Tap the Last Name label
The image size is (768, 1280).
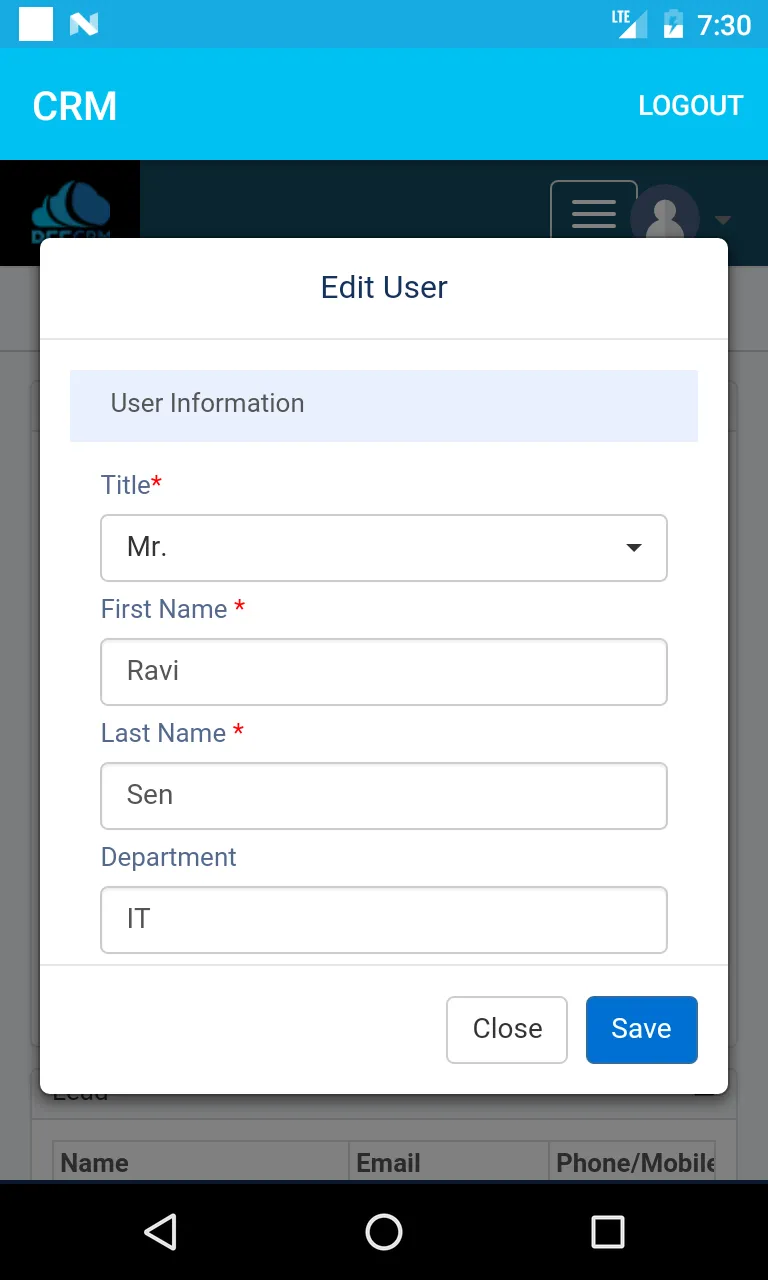[172, 733]
